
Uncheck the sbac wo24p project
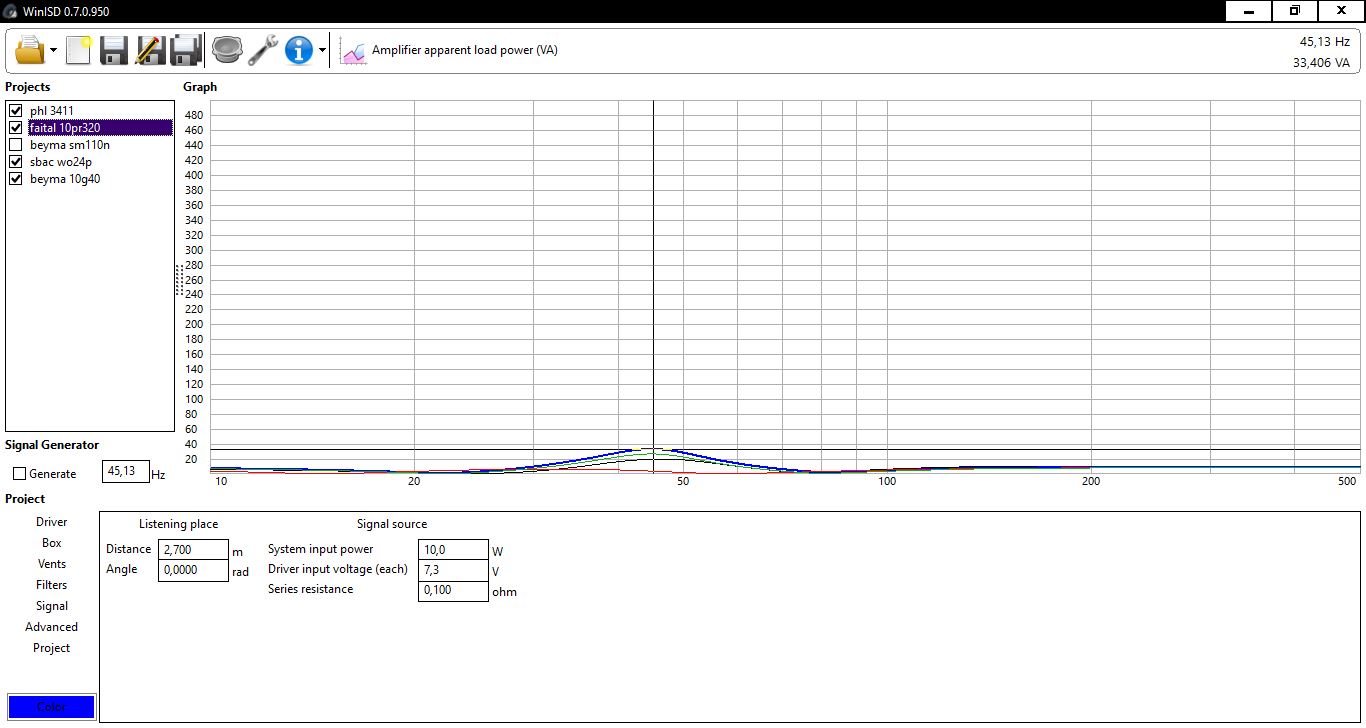[15, 162]
